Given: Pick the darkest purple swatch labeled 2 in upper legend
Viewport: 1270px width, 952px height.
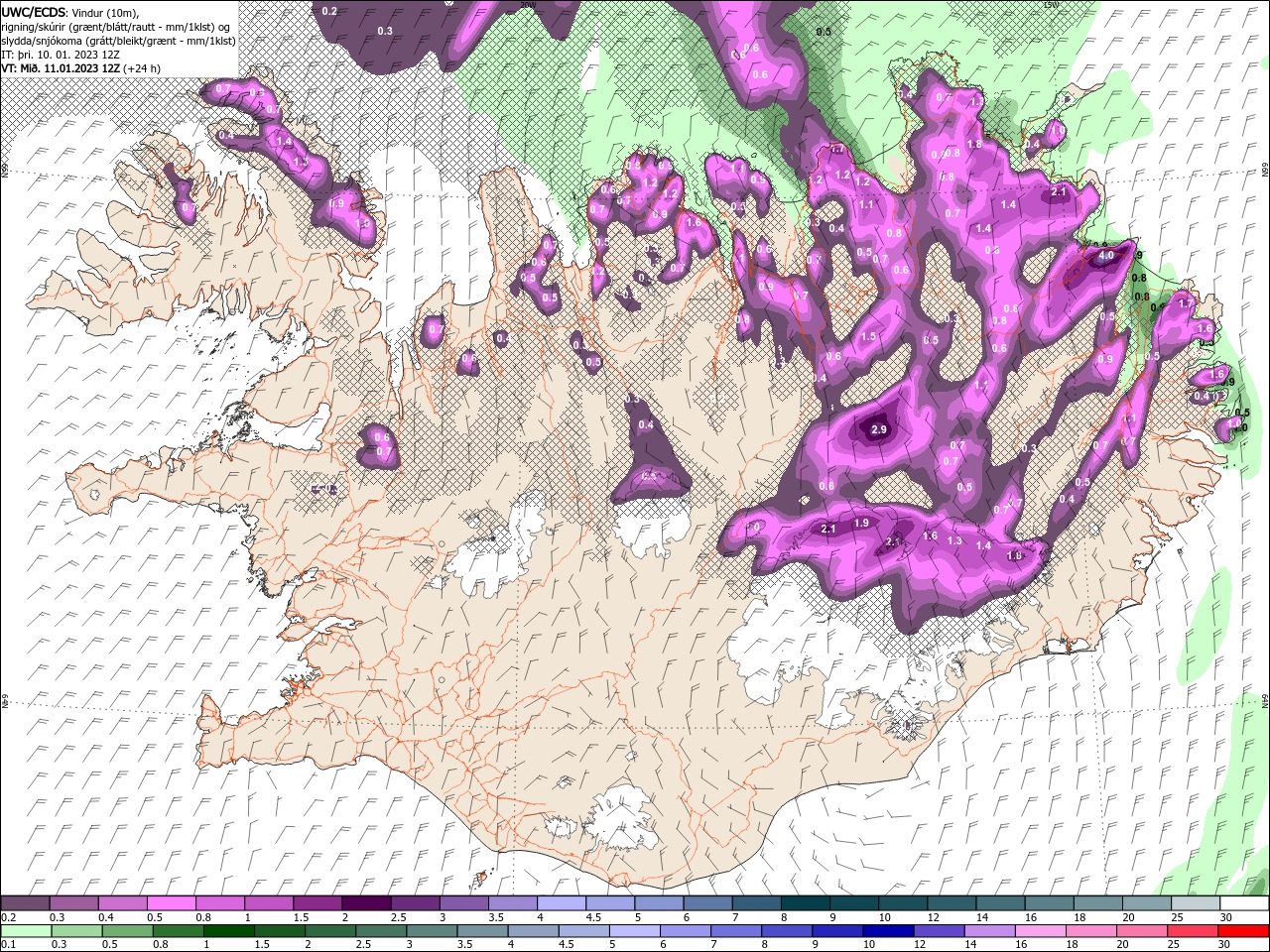Looking at the screenshot, I should coord(365,903).
